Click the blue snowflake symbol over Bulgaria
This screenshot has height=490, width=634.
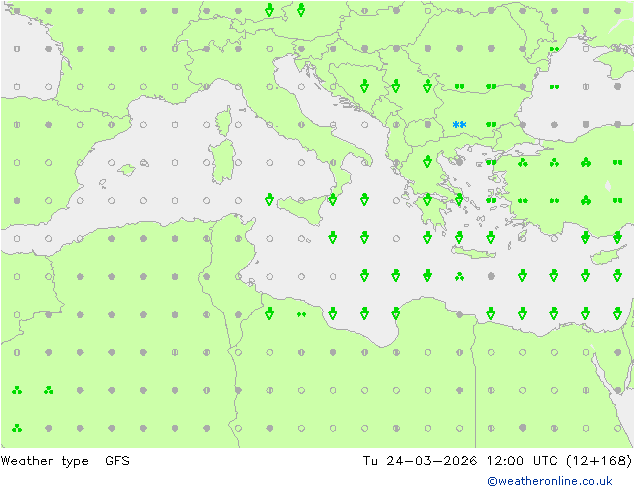point(459,125)
